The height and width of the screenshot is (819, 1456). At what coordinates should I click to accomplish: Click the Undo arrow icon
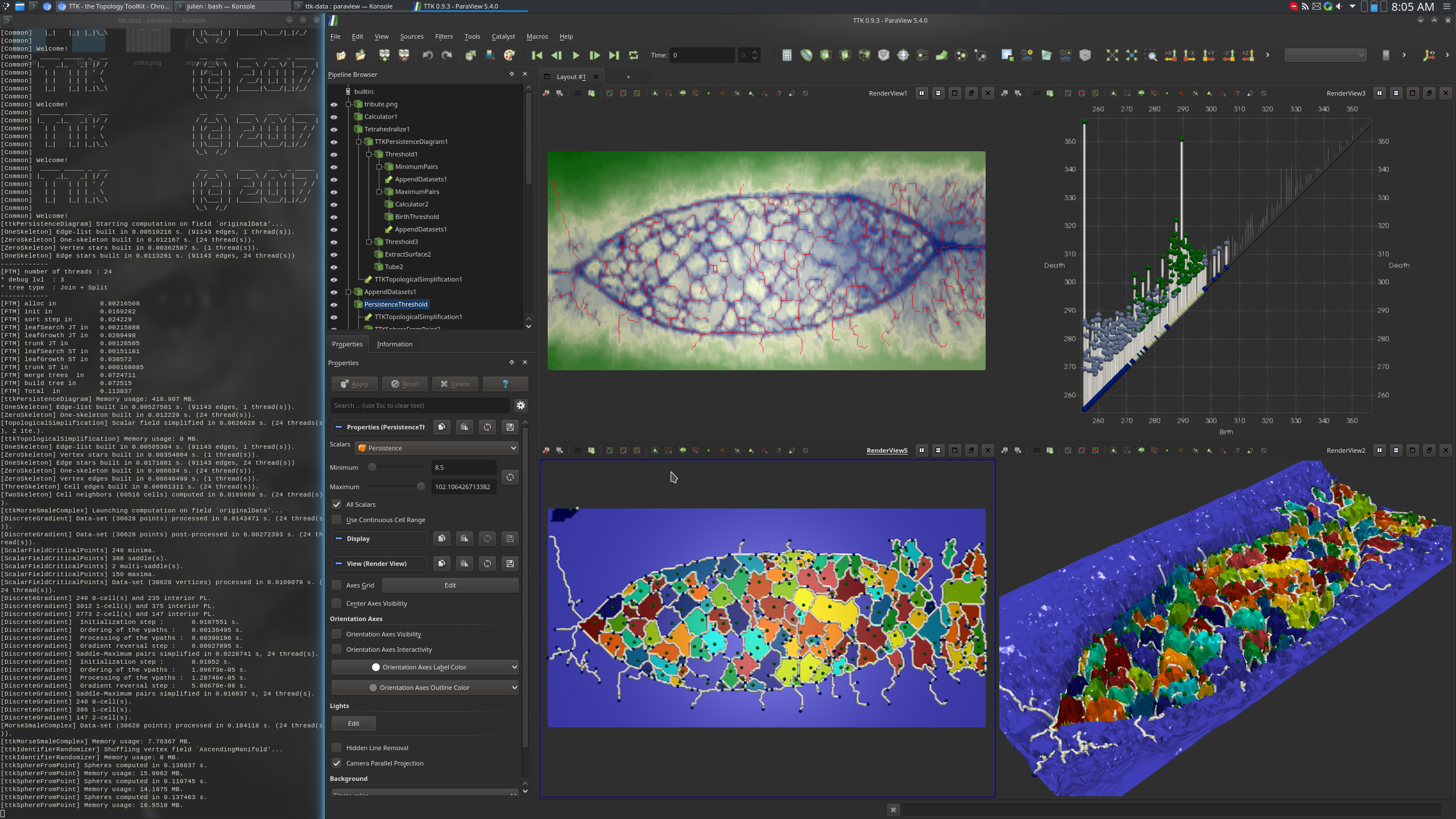[428, 55]
